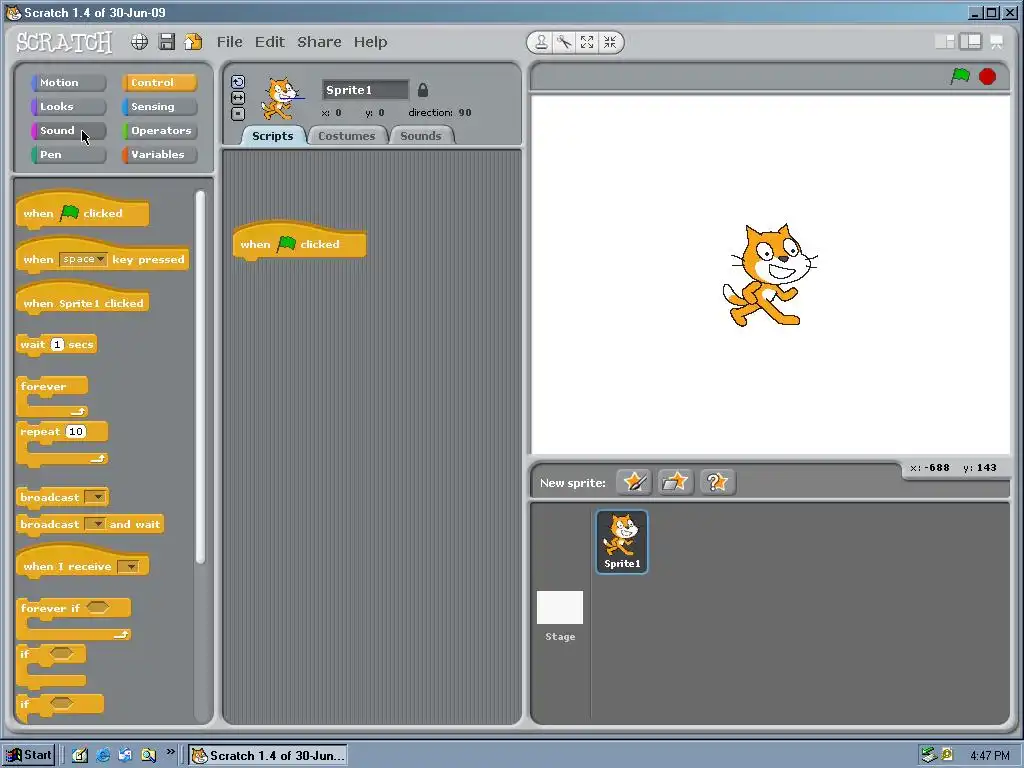Click the when flag clicked palette block
The height and width of the screenshot is (768, 1024).
(x=82, y=212)
